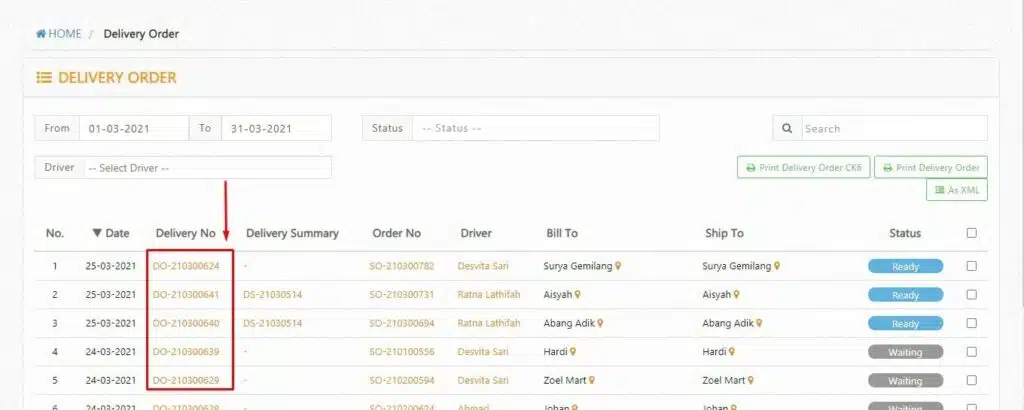Set the To date field

(276, 129)
